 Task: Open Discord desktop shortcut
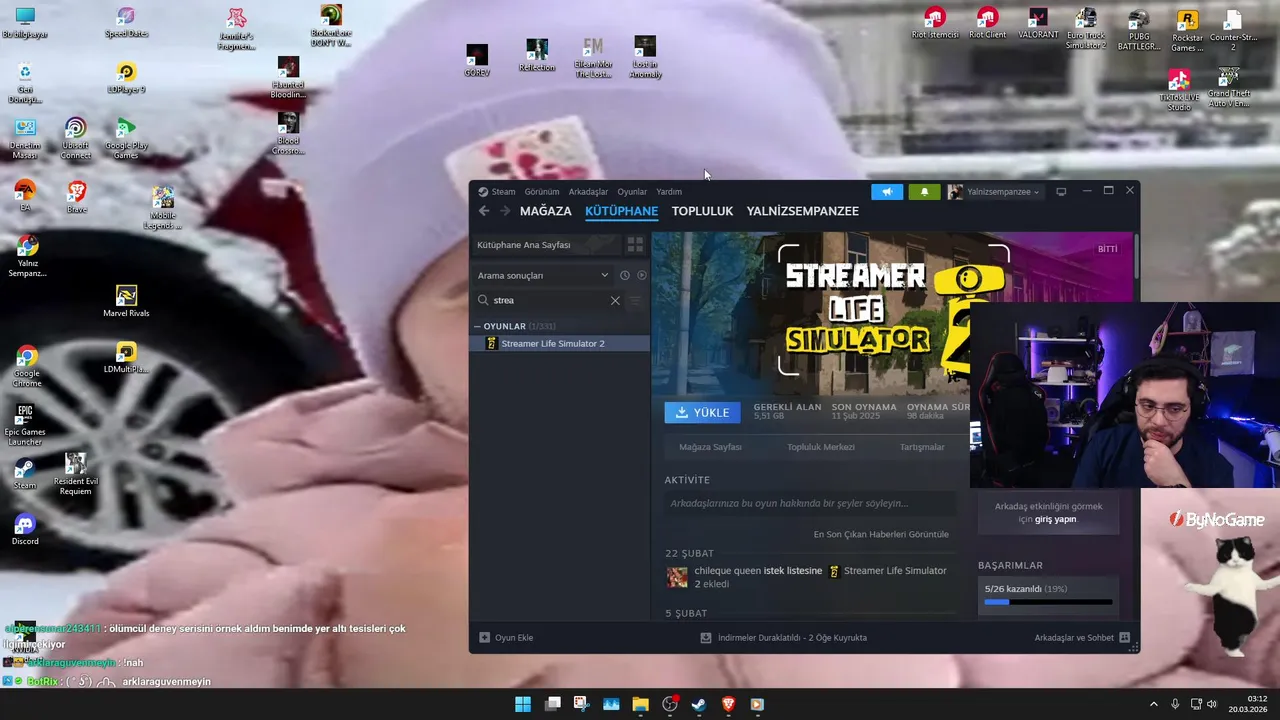[25, 530]
